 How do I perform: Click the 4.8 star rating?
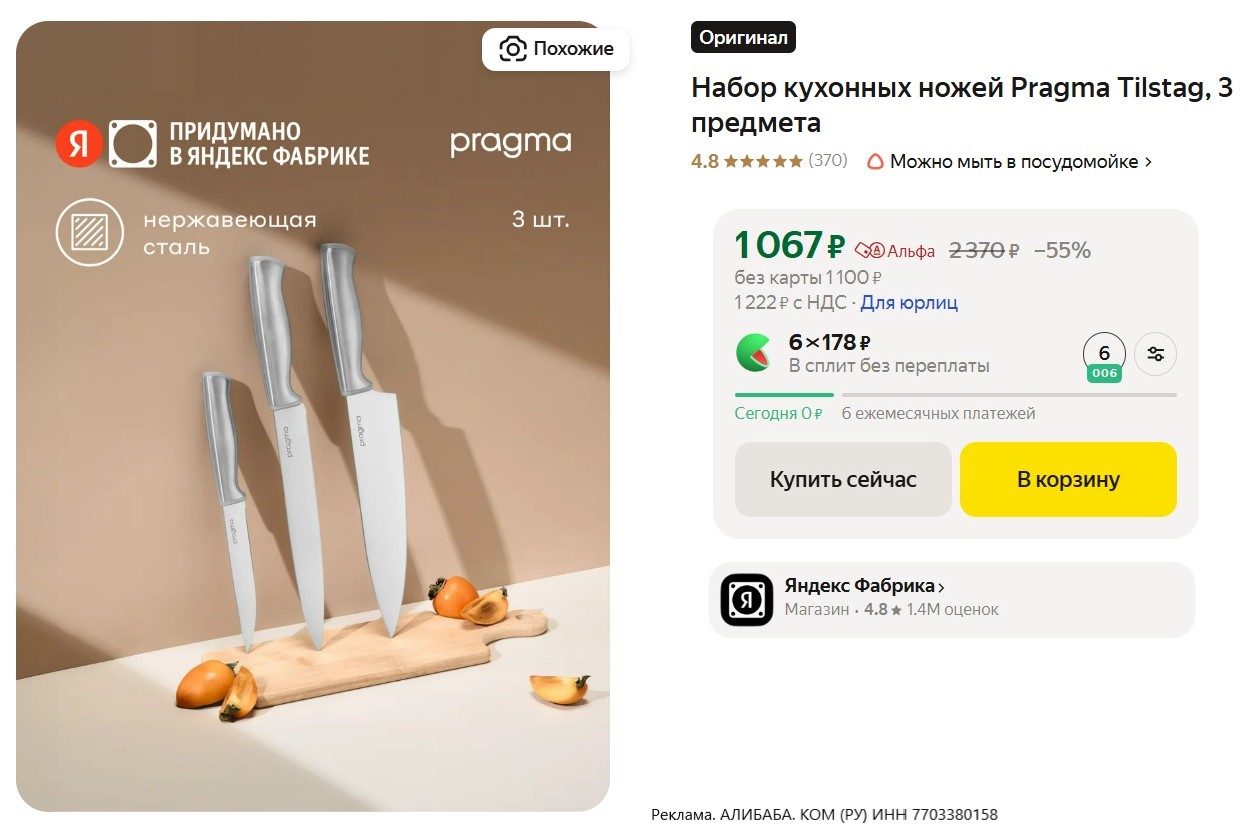(x=747, y=161)
